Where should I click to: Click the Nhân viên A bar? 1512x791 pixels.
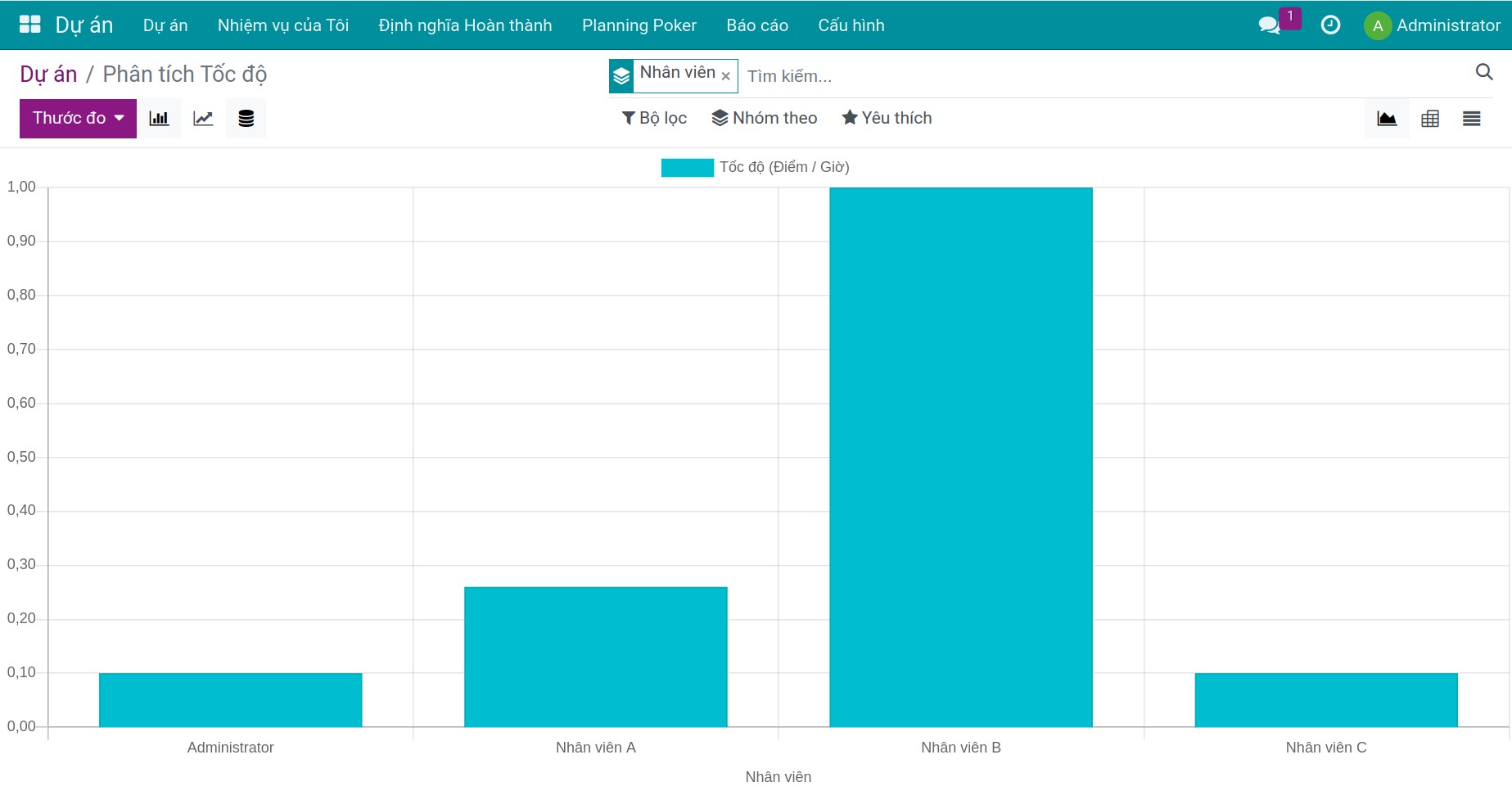coord(596,657)
